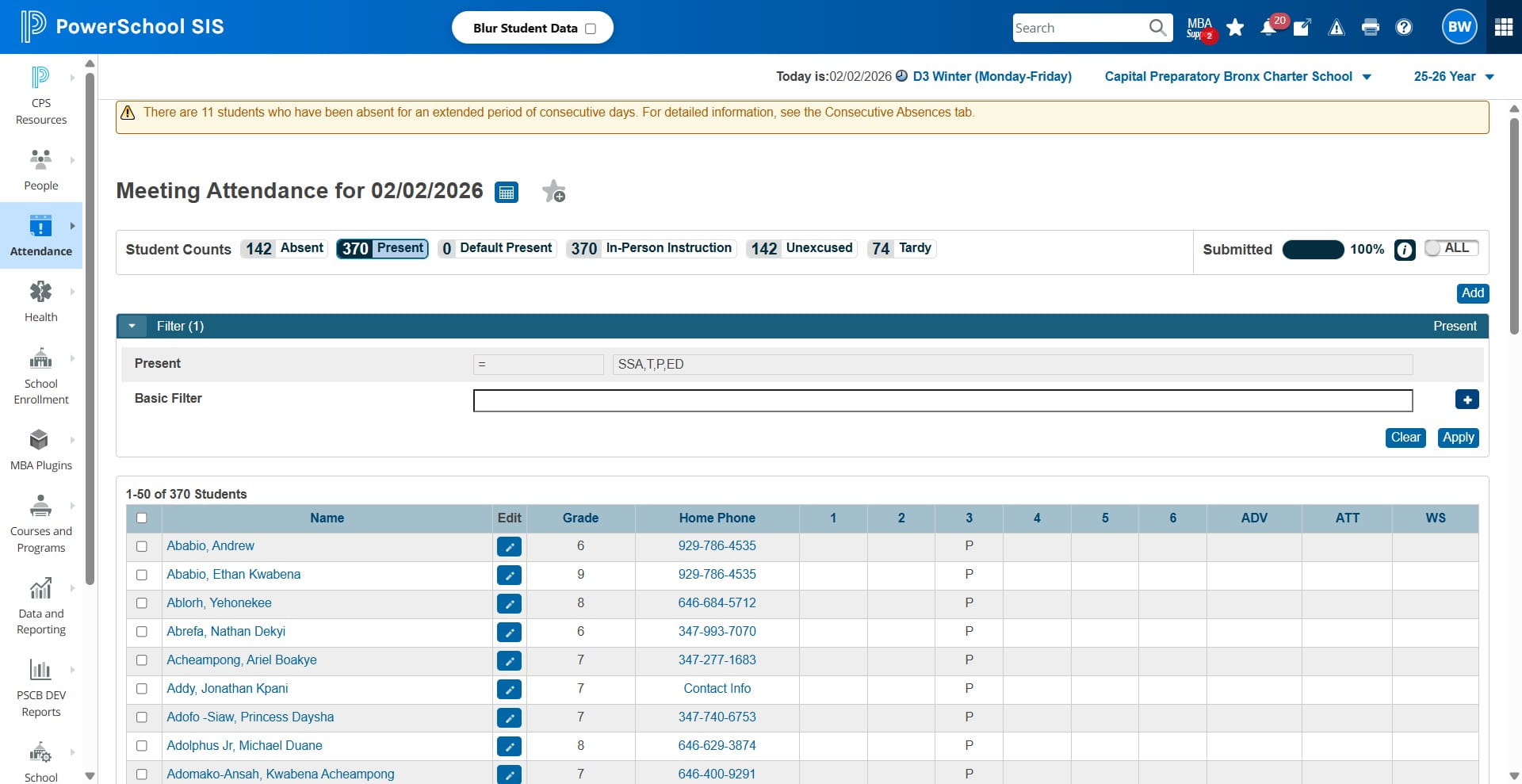Open the calendar icon beside attendance date
The width and height of the screenshot is (1522, 784).
(x=507, y=192)
